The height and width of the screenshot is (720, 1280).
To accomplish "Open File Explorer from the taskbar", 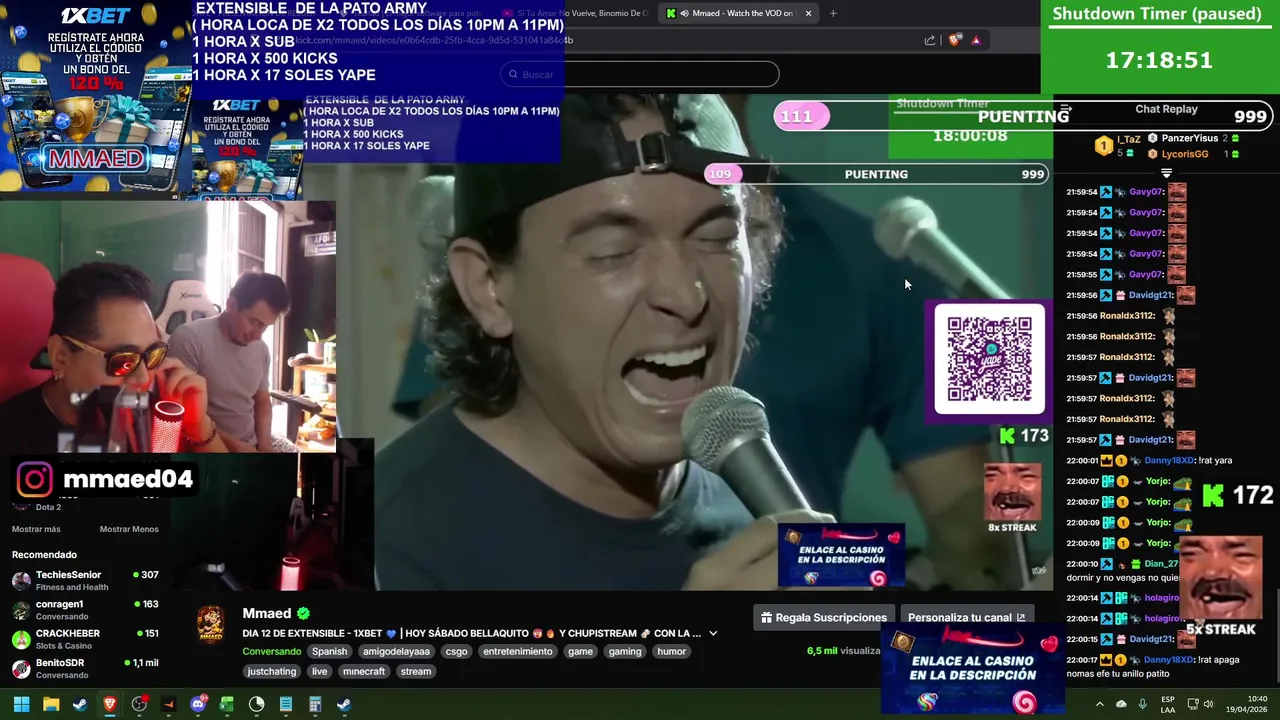I will tap(51, 704).
